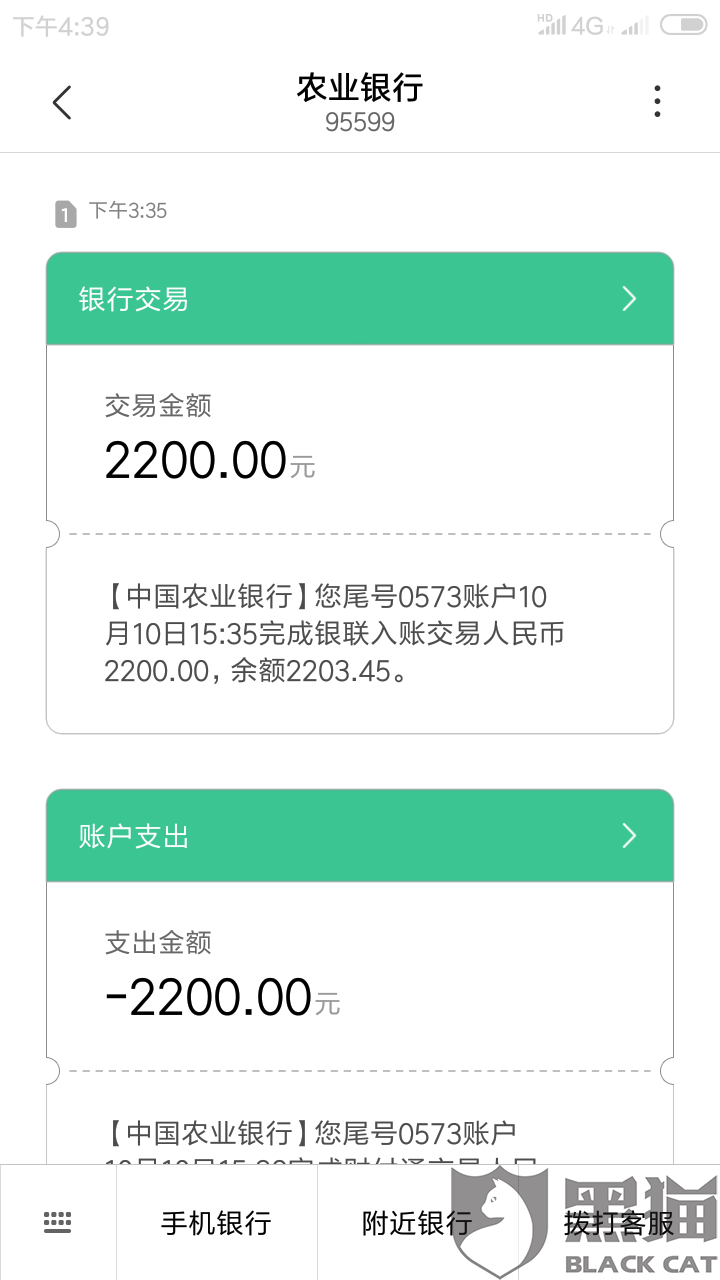Viewport: 720px width, 1280px height.
Task: Tap the 拨打客服 menu button
Action: pyautogui.click(x=618, y=1222)
